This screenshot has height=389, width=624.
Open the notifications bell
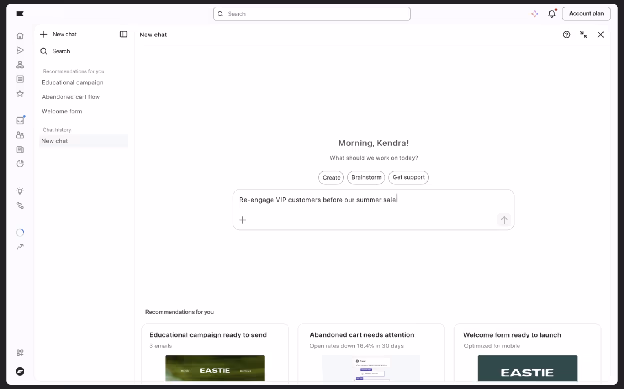point(552,14)
